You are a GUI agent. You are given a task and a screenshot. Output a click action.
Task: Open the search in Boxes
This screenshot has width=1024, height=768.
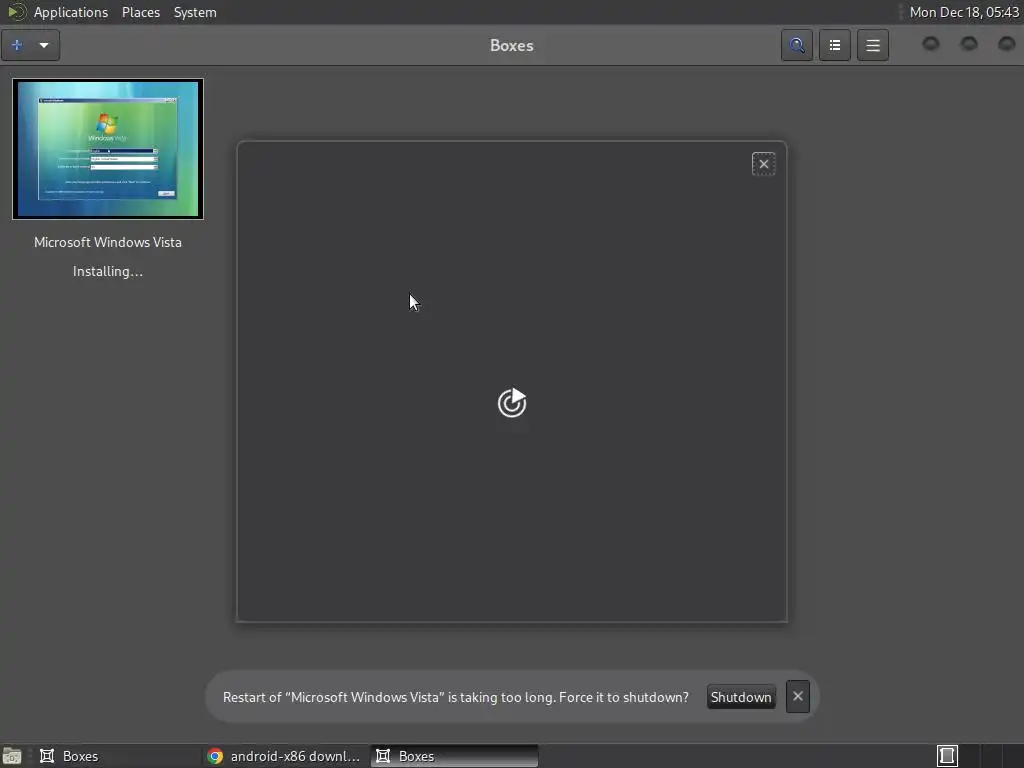pos(797,45)
